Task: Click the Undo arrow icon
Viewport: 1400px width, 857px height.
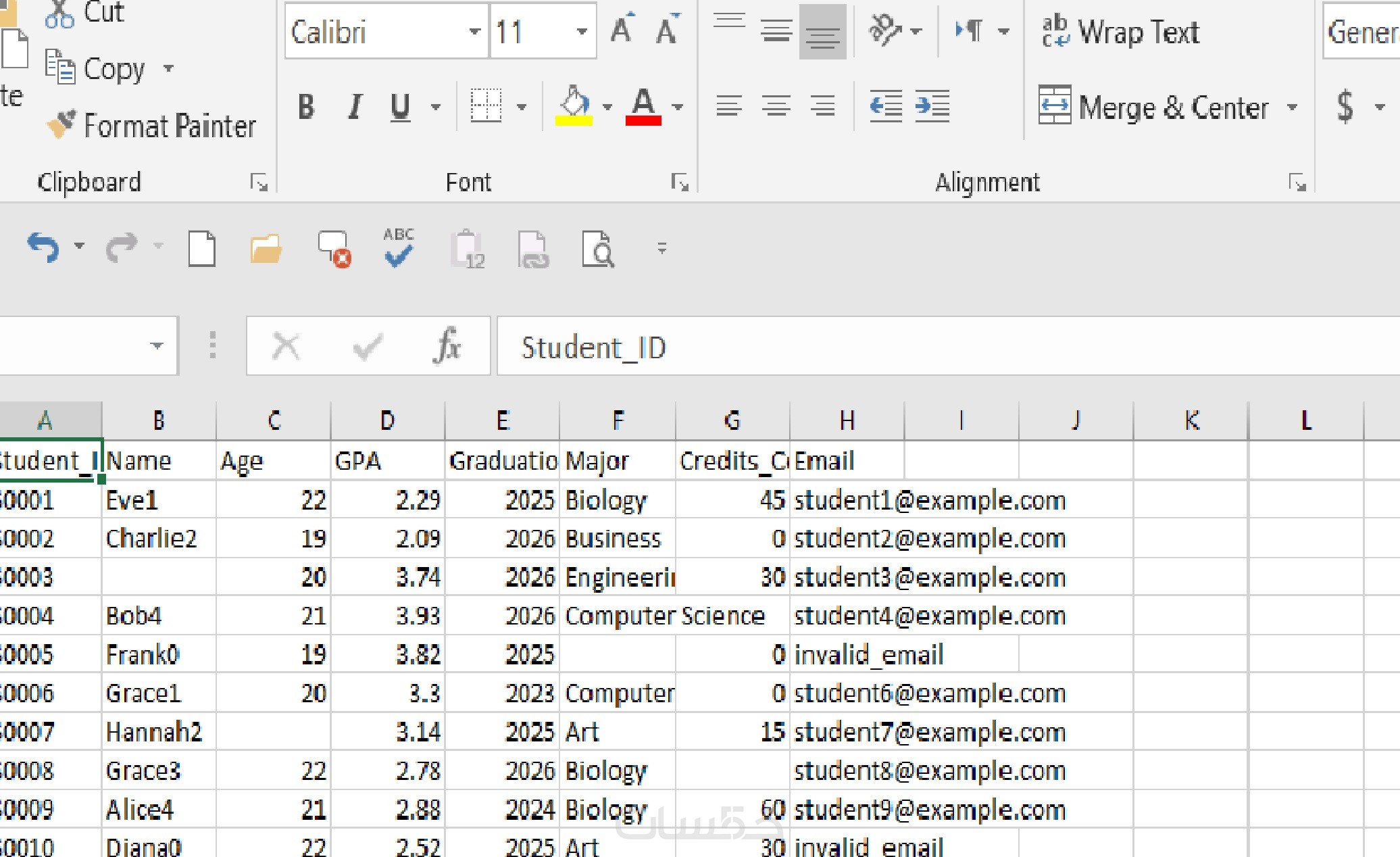Action: [43, 247]
